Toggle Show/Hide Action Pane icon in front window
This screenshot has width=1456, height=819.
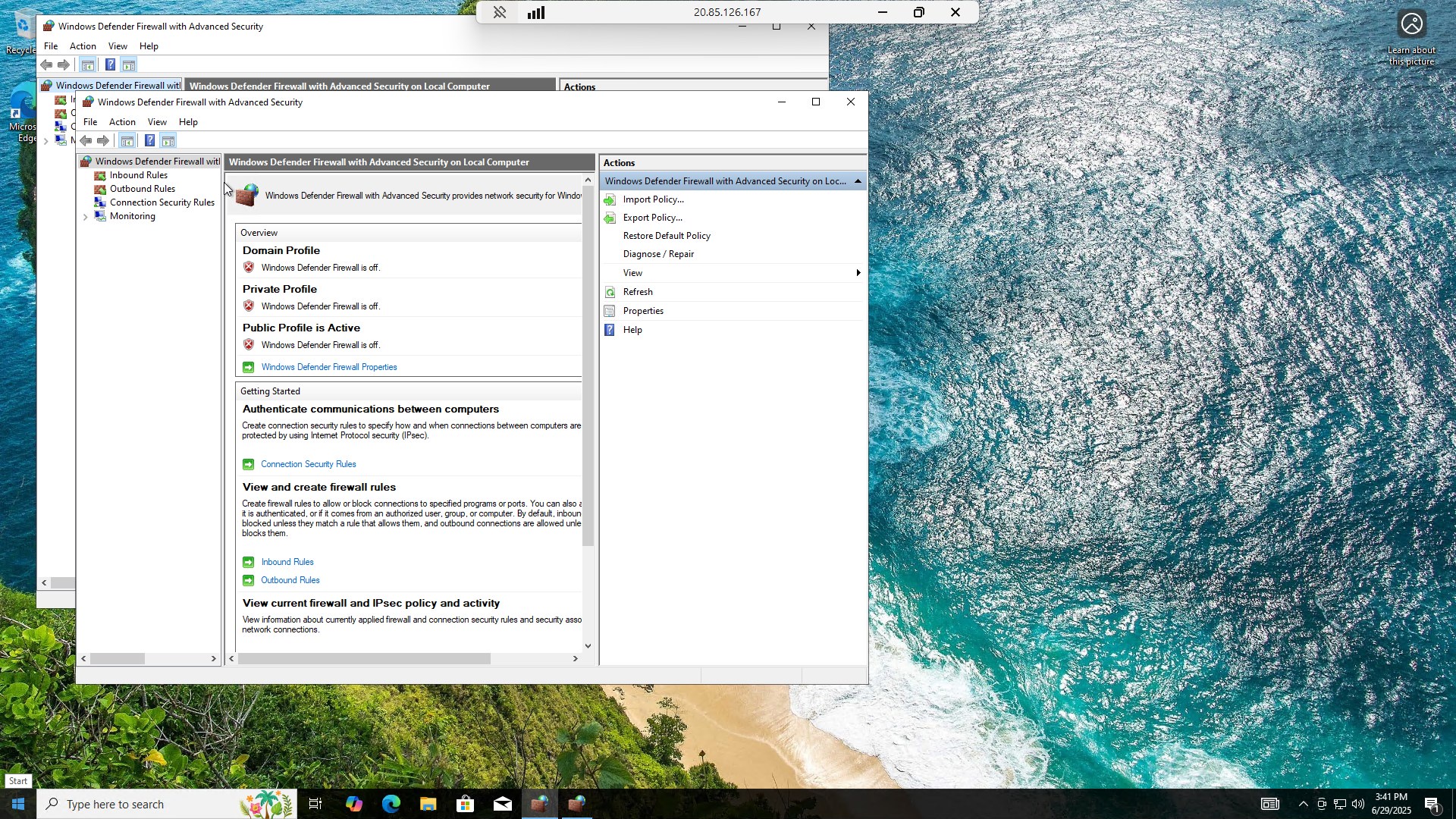(168, 141)
